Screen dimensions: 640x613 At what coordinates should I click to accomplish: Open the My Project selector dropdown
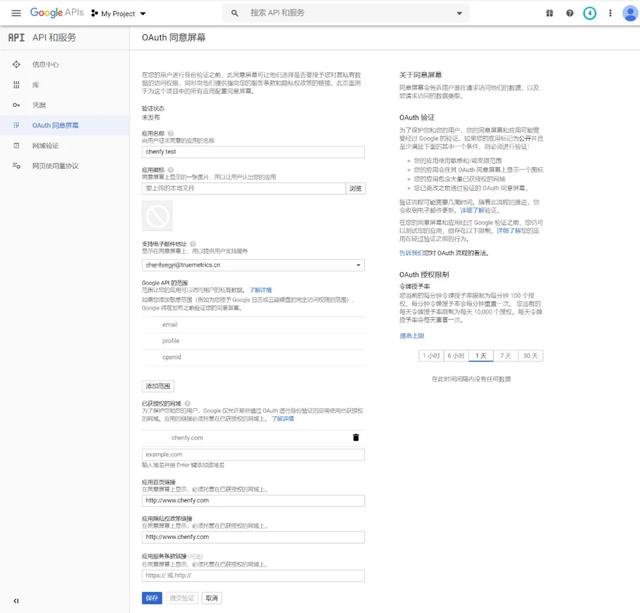(118, 13)
